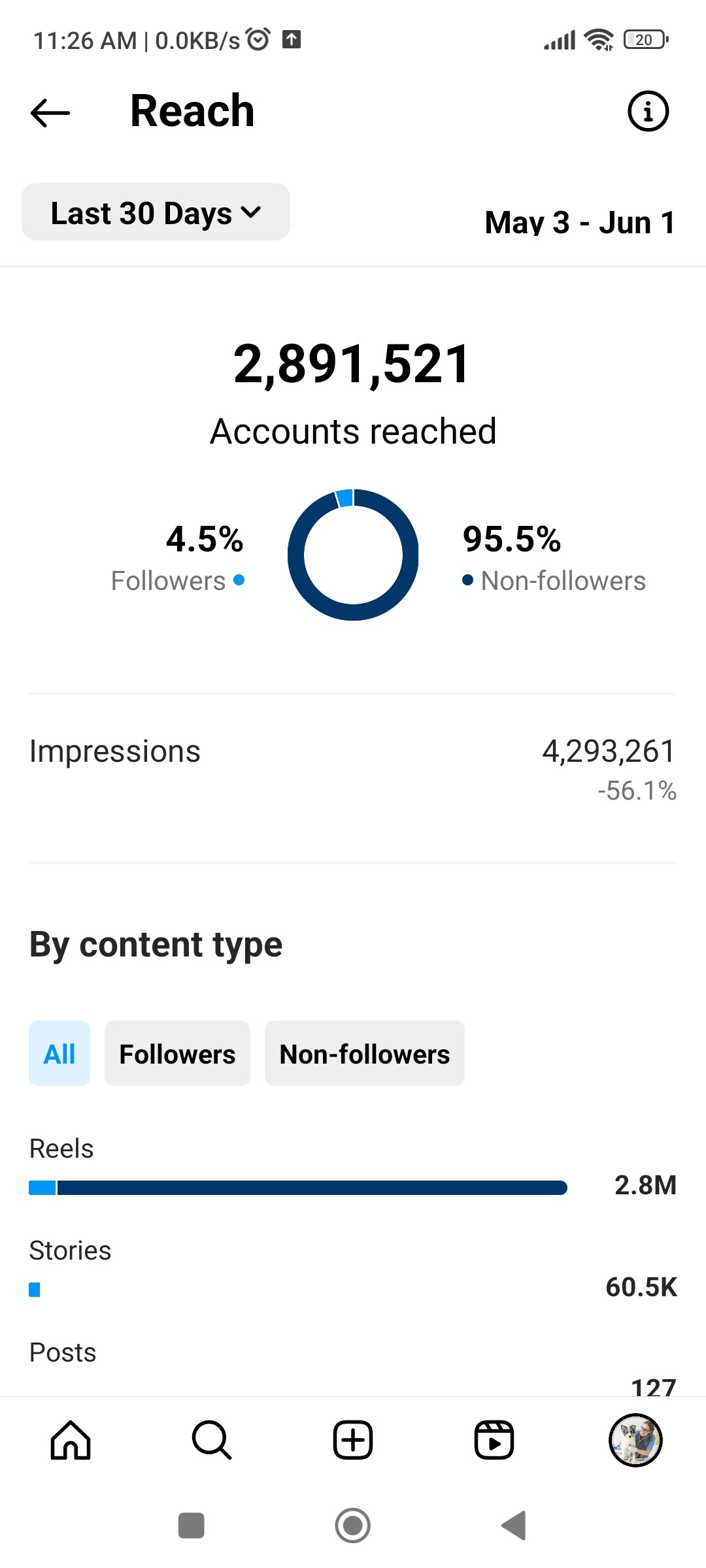Select the Non-followers filter chip
This screenshot has height=1568, width=706.
point(365,1053)
